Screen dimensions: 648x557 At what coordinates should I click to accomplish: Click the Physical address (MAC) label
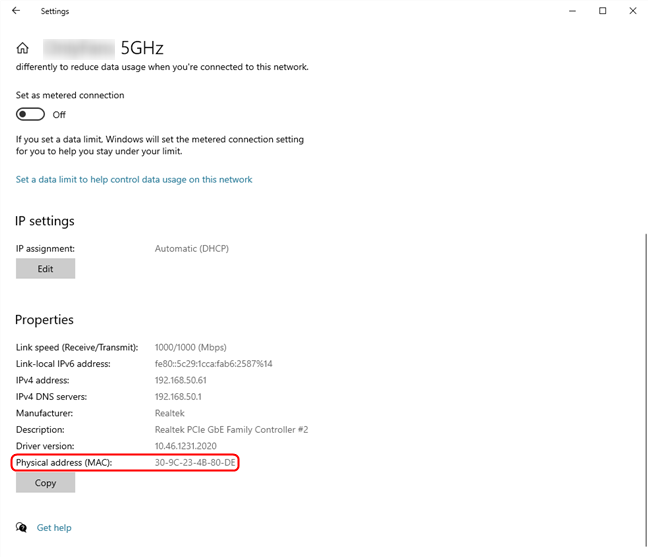click(64, 462)
